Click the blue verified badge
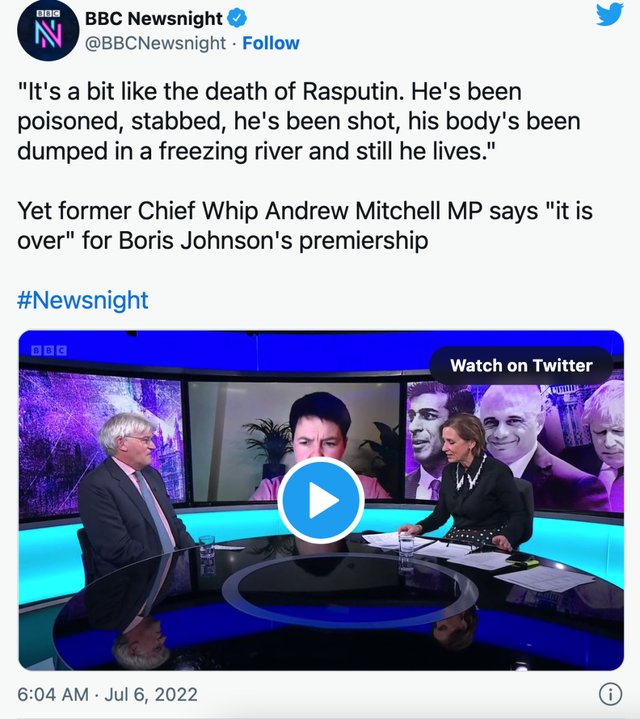Viewport: 640px width, 719px height. [x=237, y=18]
